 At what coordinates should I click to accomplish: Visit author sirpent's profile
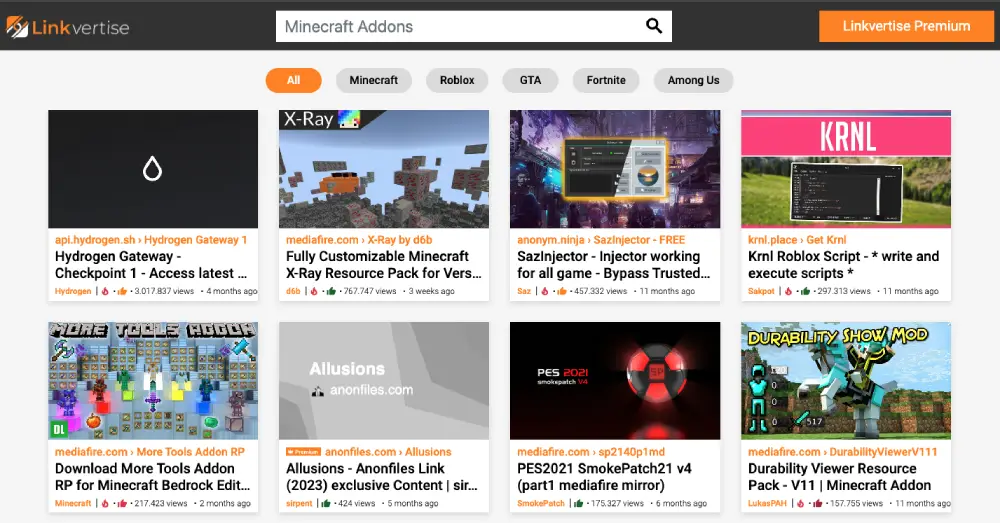pos(299,504)
